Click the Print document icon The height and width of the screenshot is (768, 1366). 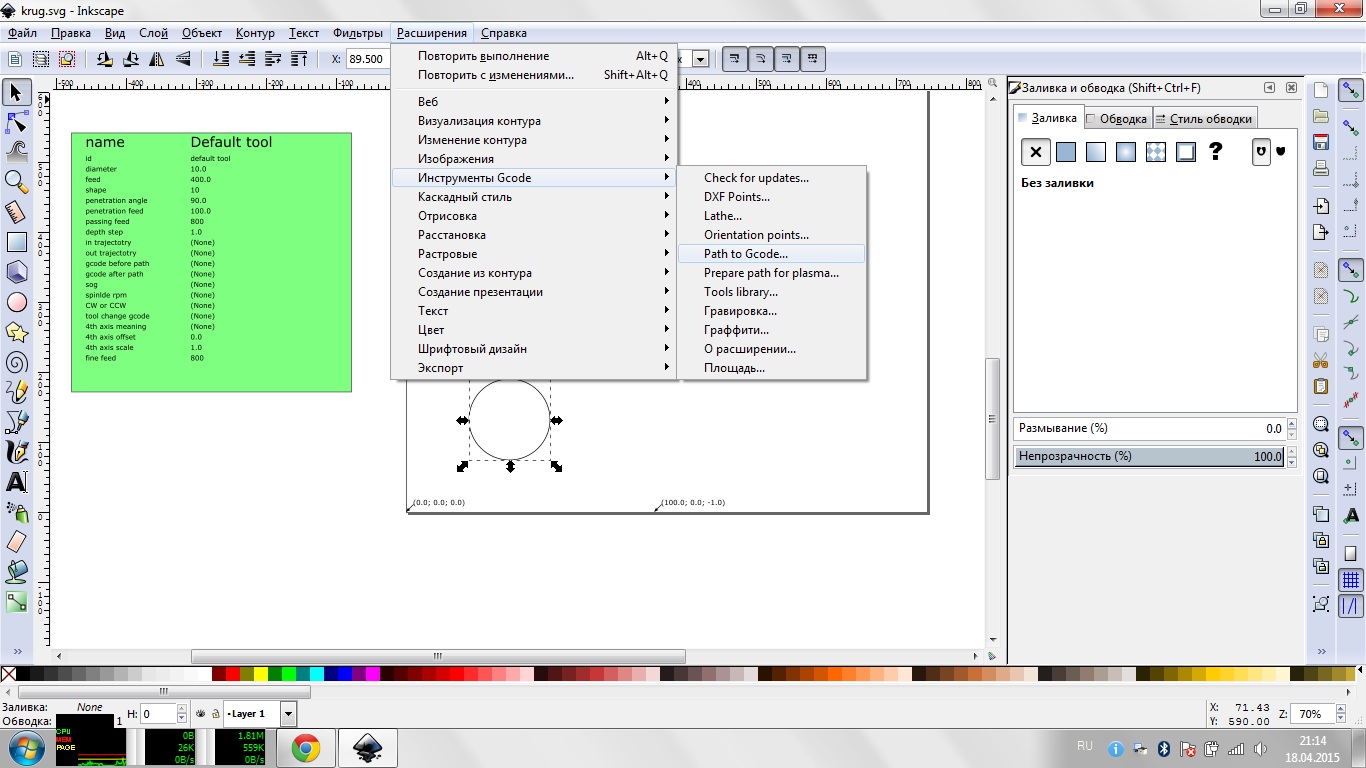point(1321,168)
